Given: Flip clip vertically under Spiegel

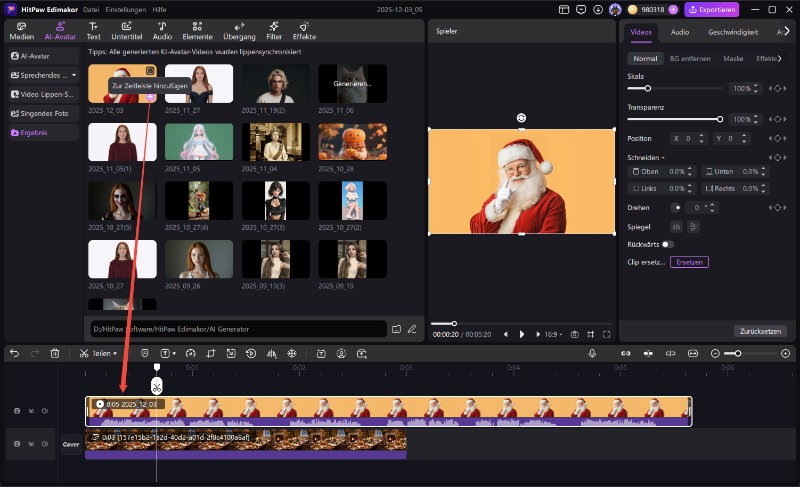Looking at the screenshot, I should click(693, 227).
